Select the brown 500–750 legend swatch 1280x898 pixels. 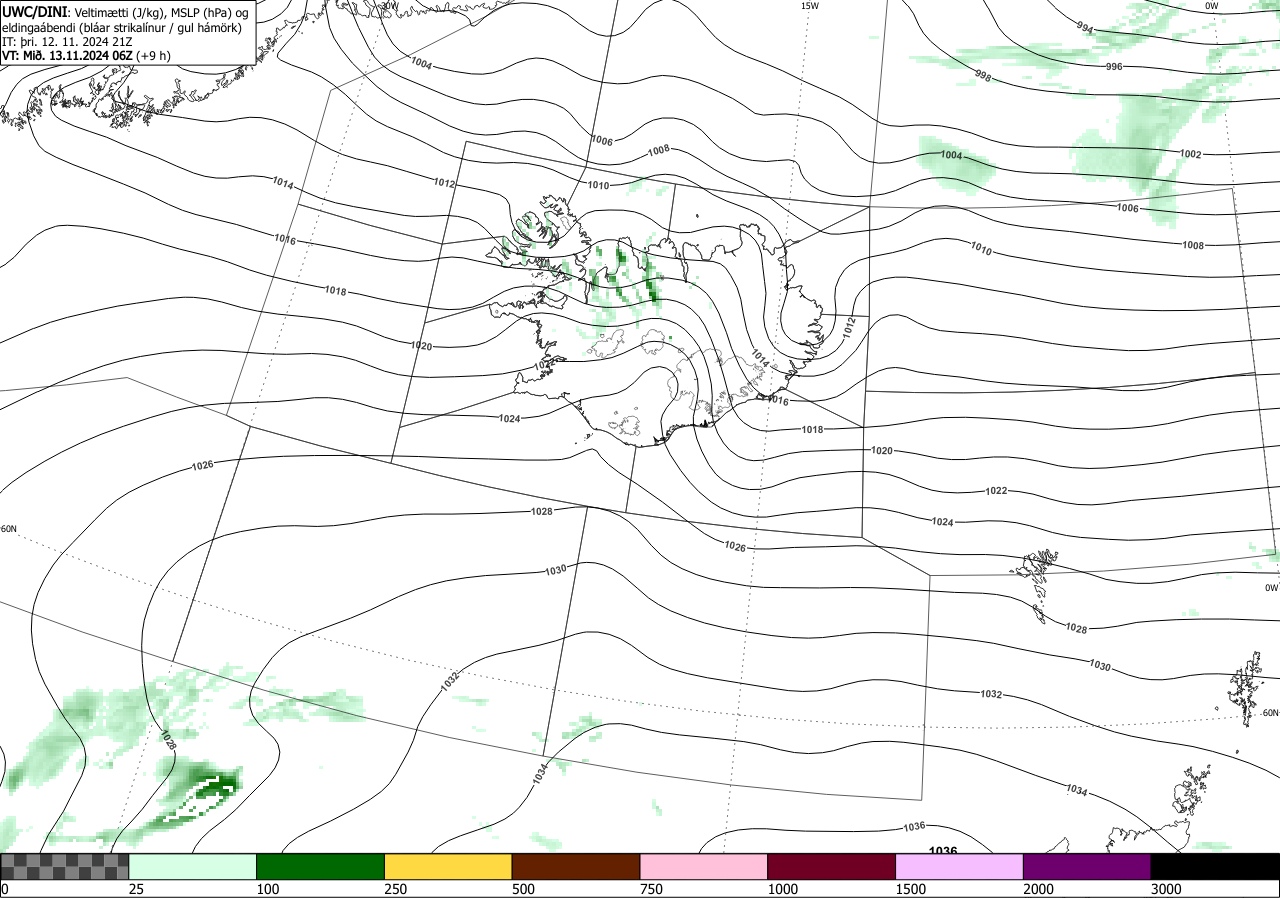coord(576,866)
